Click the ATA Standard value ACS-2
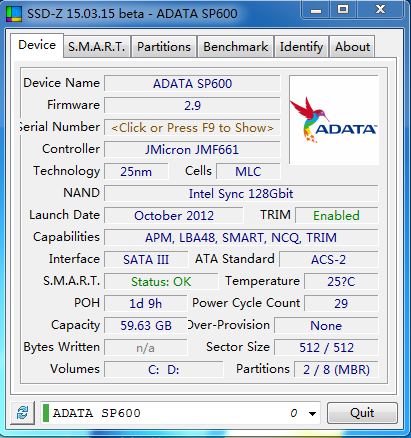This screenshot has height=438, width=411. 328,259
